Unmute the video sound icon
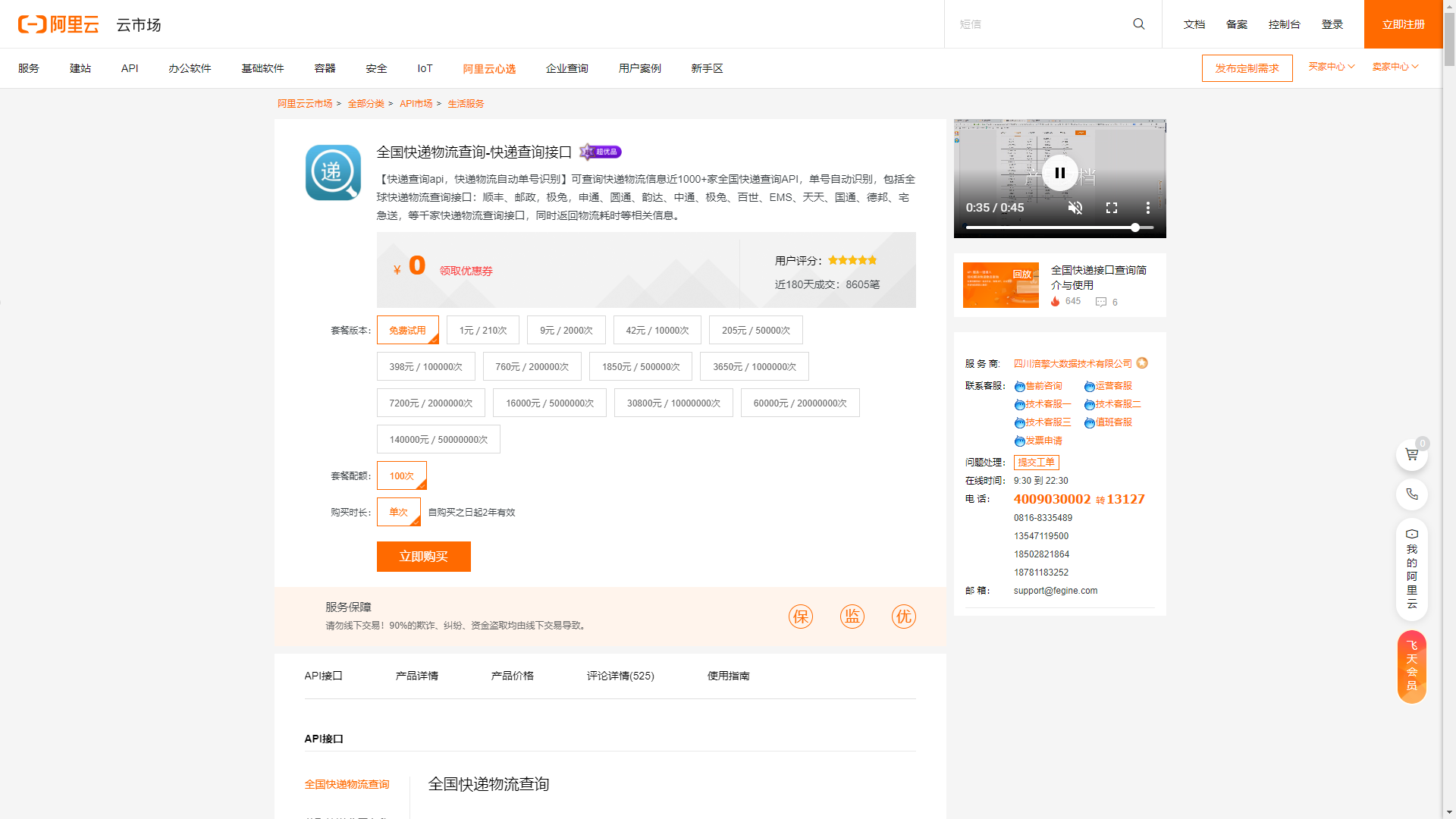 point(1075,208)
